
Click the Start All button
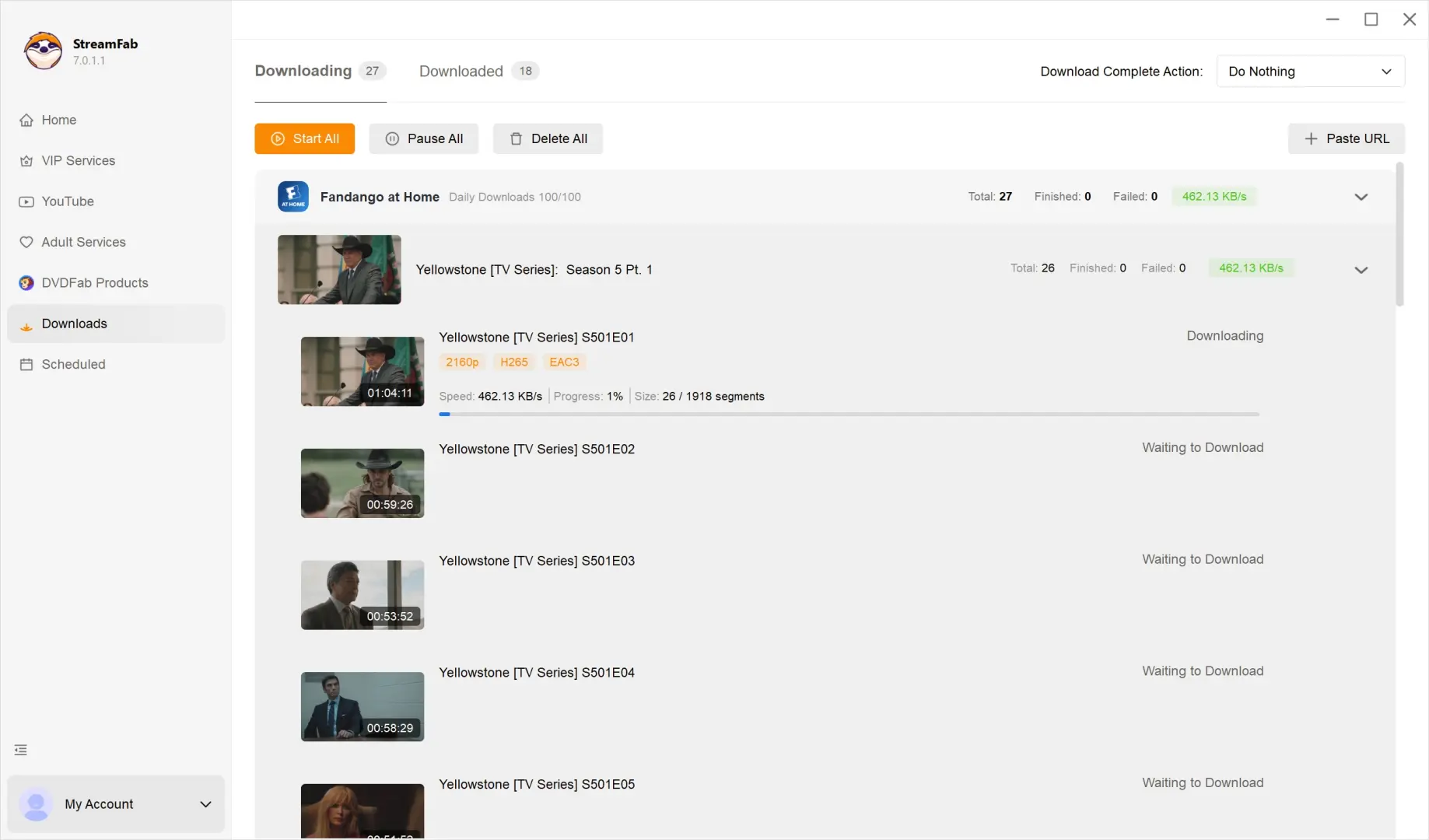point(304,138)
